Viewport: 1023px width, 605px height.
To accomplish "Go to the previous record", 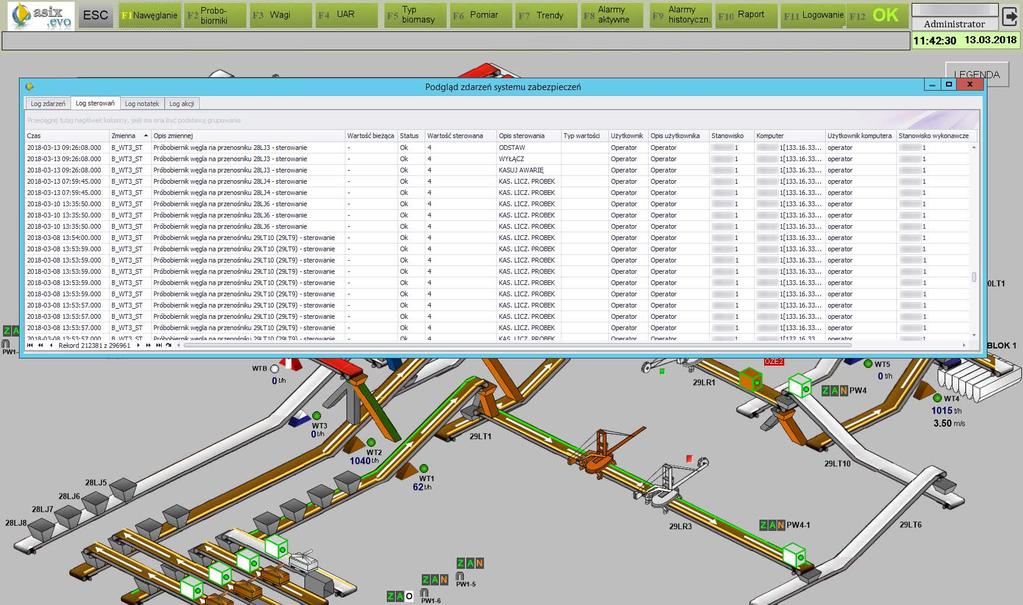I will tap(50, 345).
